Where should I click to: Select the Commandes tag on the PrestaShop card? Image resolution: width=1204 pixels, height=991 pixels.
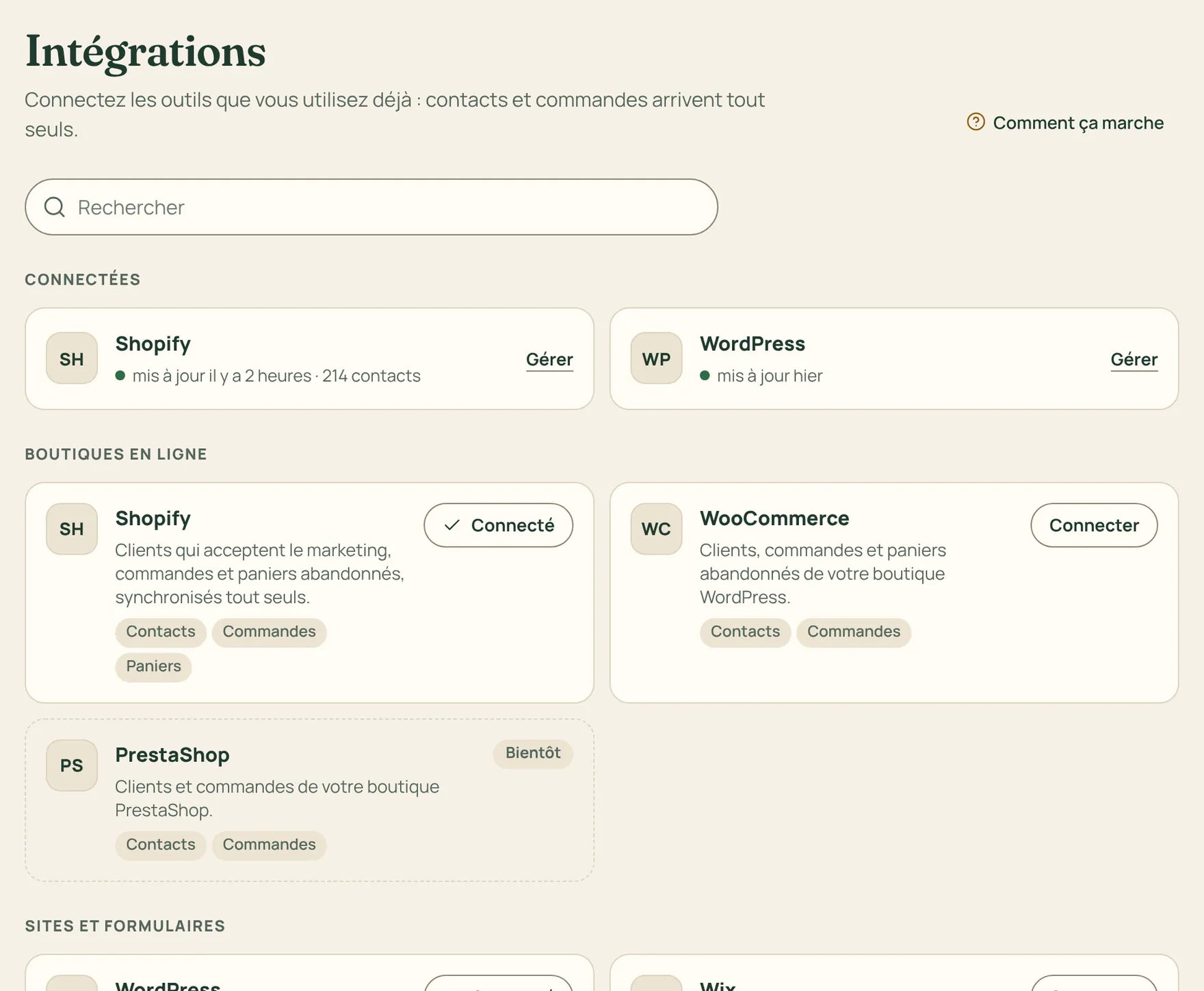(x=269, y=845)
